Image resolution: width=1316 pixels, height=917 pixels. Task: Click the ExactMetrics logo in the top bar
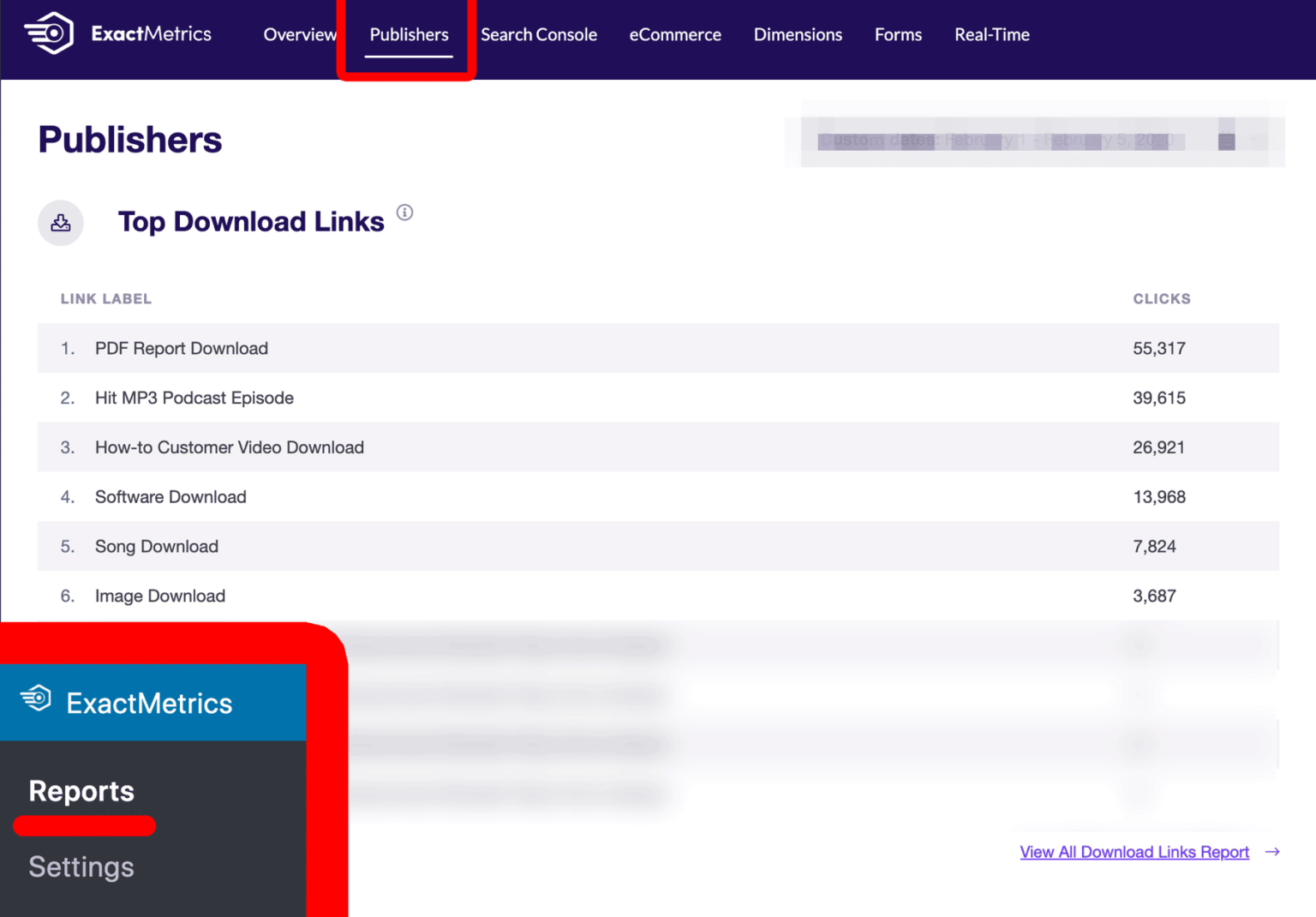pos(120,33)
